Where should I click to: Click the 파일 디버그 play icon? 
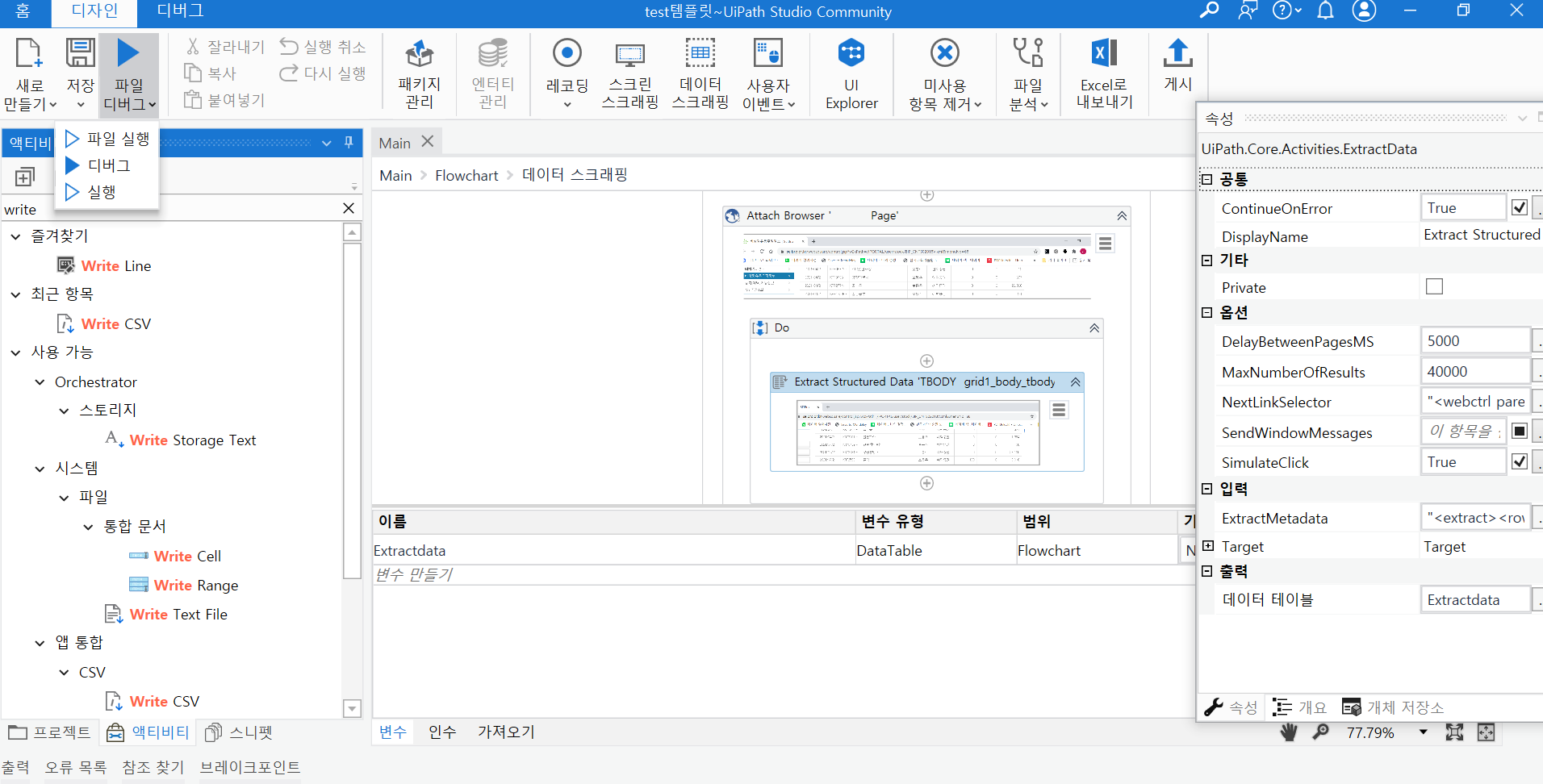pos(128,53)
